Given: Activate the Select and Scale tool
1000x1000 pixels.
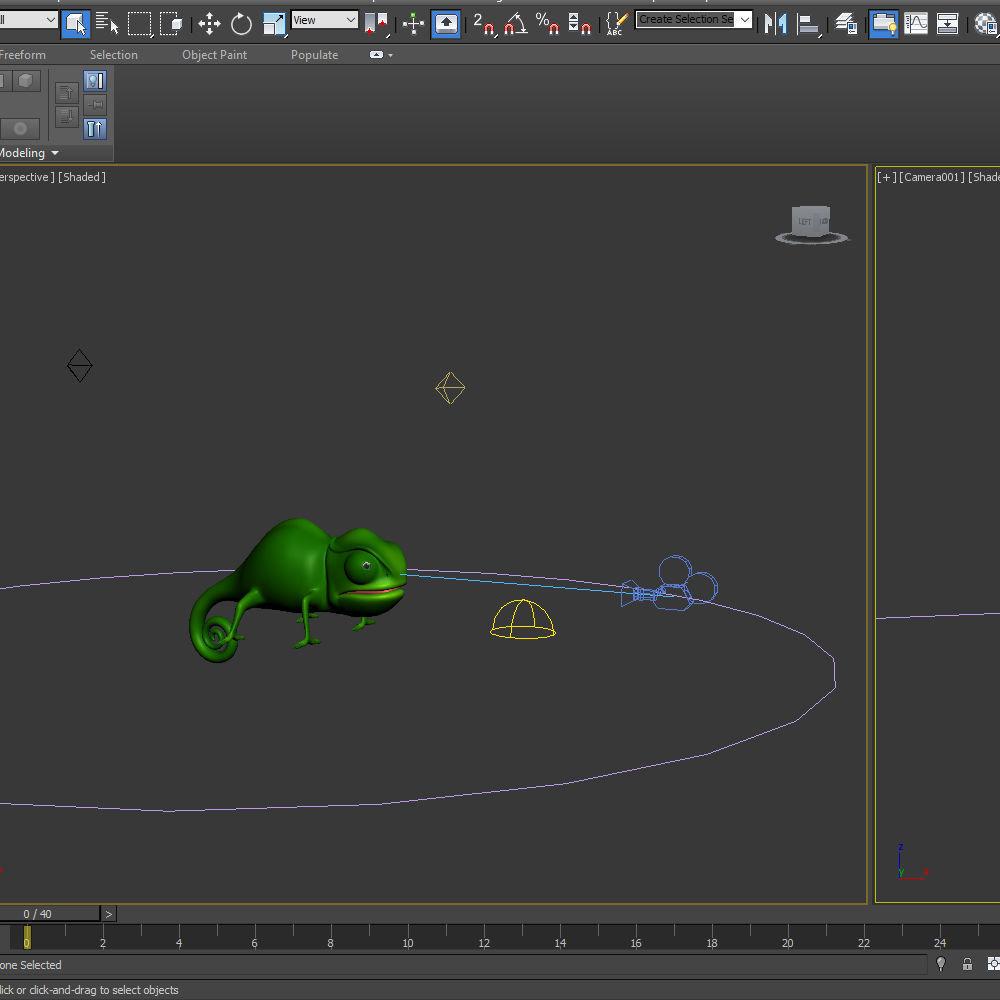Looking at the screenshot, I should pos(274,24).
